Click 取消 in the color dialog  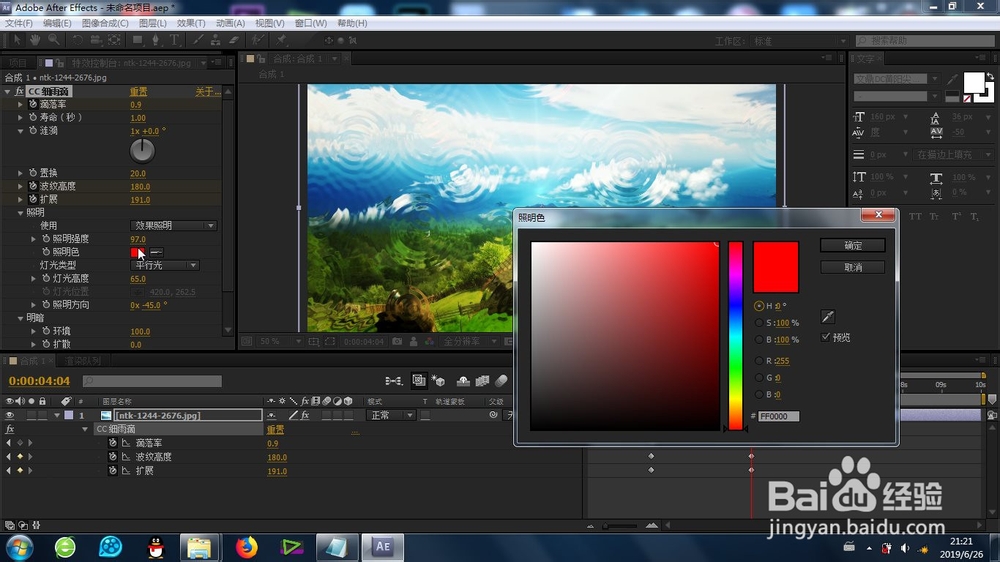[853, 267]
